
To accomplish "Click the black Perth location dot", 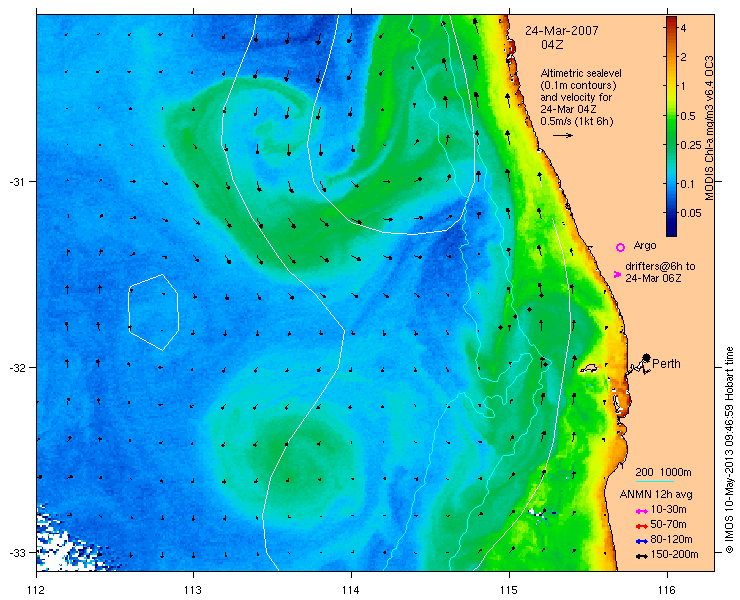I will pyautogui.click(x=647, y=357).
